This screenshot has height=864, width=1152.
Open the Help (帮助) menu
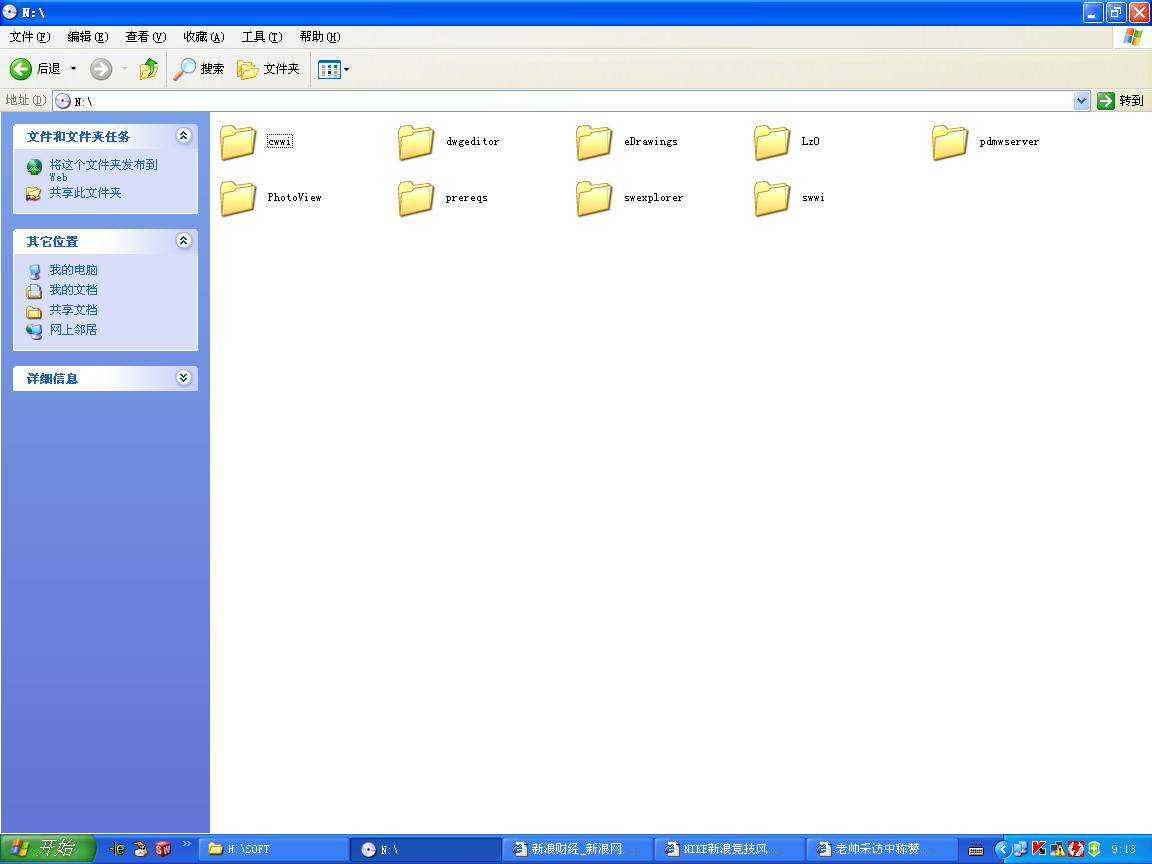click(x=320, y=37)
